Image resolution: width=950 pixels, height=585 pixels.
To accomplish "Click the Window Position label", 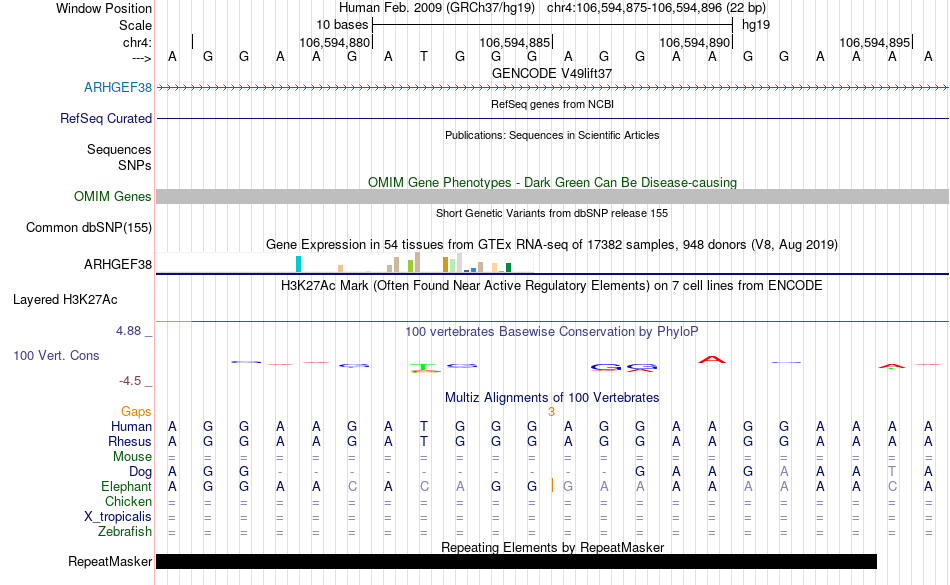I will pyautogui.click(x=104, y=8).
